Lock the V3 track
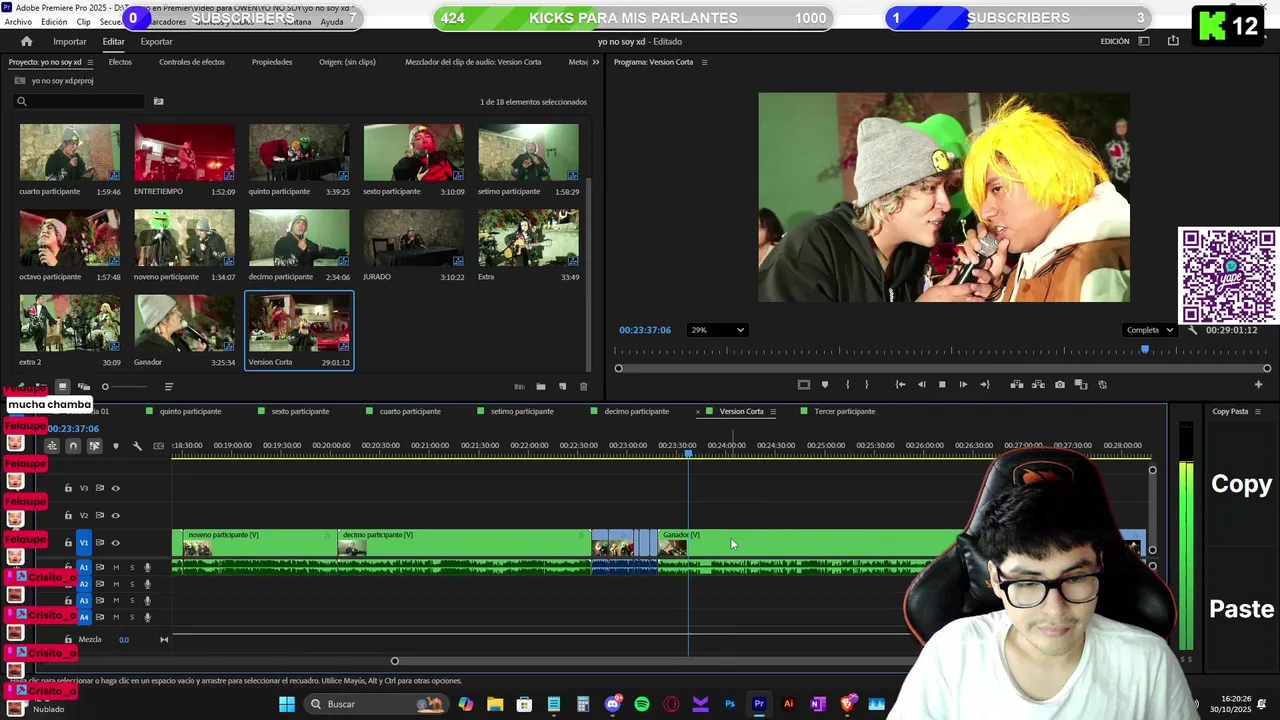The width and height of the screenshot is (1280, 720). pyautogui.click(x=68, y=488)
